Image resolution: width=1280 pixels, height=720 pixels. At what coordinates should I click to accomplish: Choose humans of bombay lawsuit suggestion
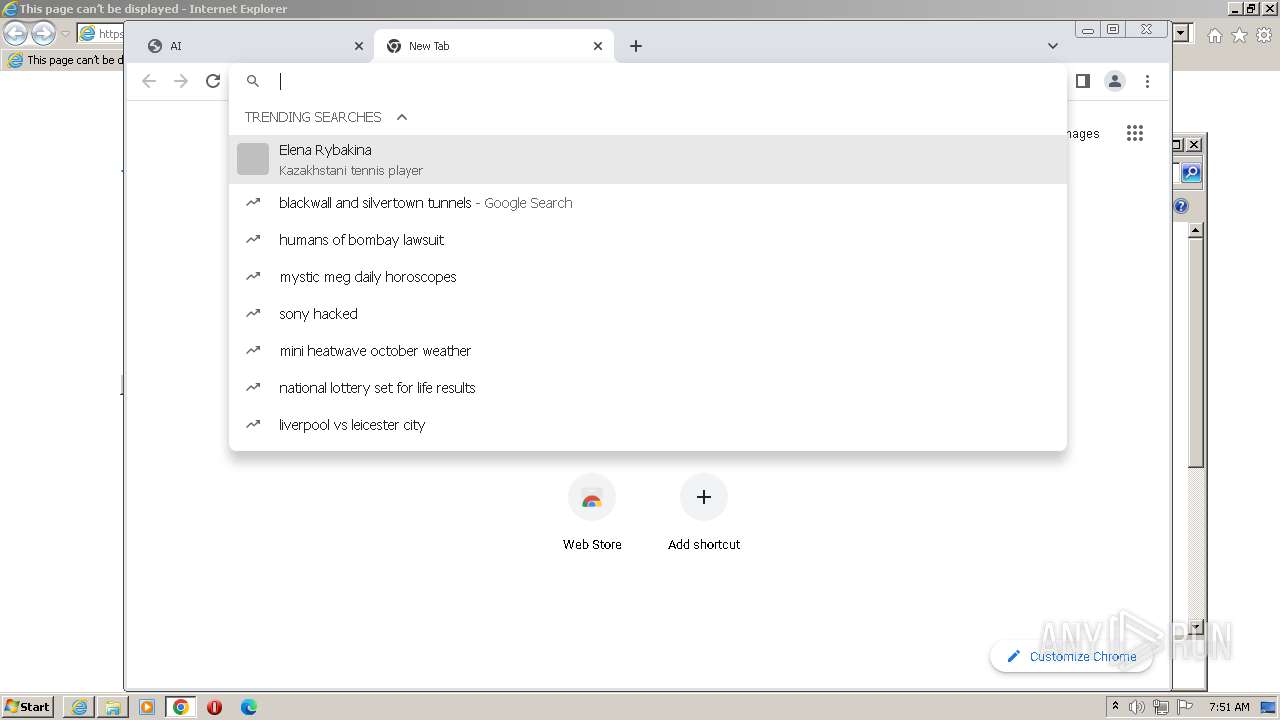[648, 240]
